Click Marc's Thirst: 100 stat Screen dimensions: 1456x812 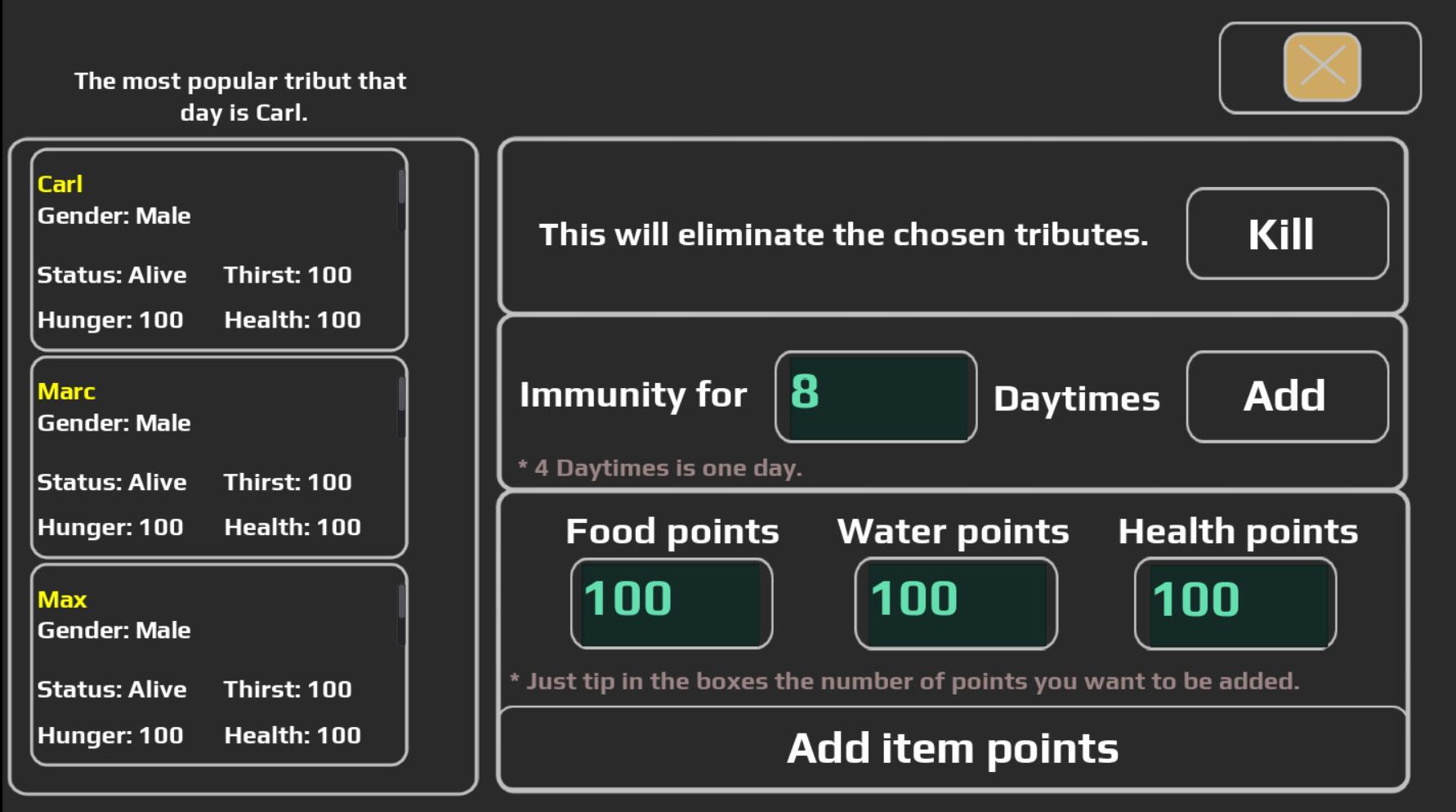[288, 482]
